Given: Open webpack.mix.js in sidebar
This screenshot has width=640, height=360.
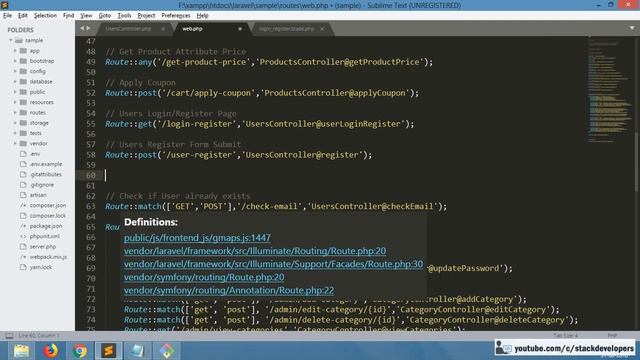Looking at the screenshot, I should tap(48, 257).
